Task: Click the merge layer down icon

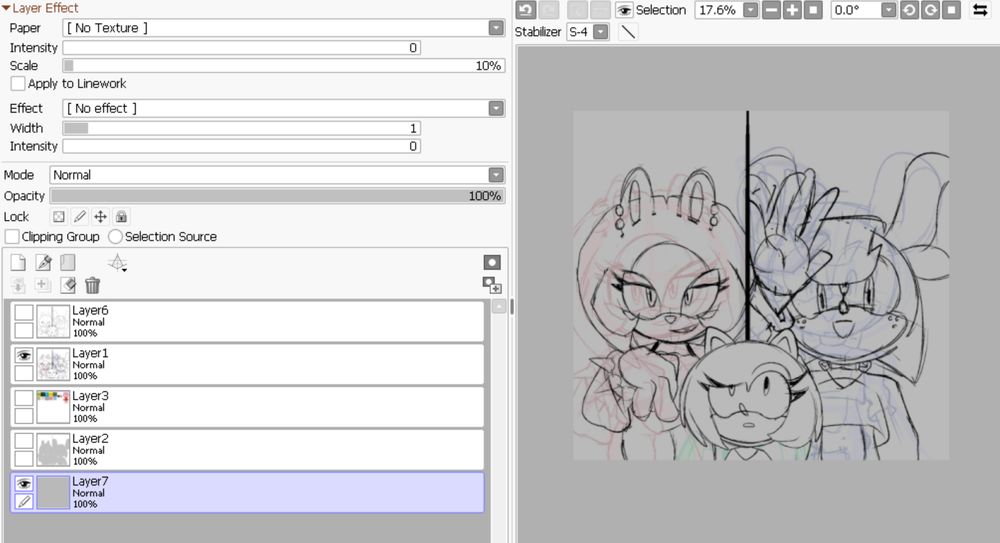Action: pyautogui.click(x=43, y=285)
